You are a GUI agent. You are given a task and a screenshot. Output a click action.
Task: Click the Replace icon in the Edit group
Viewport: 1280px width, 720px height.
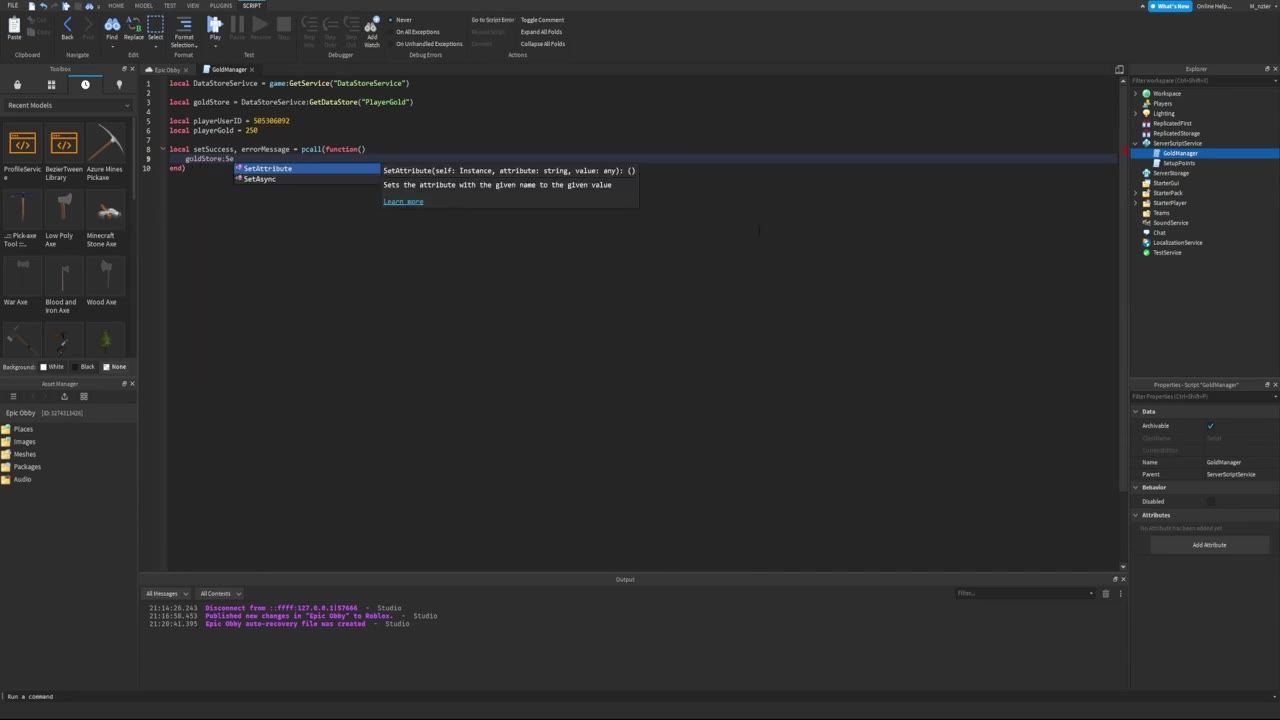pos(134,24)
